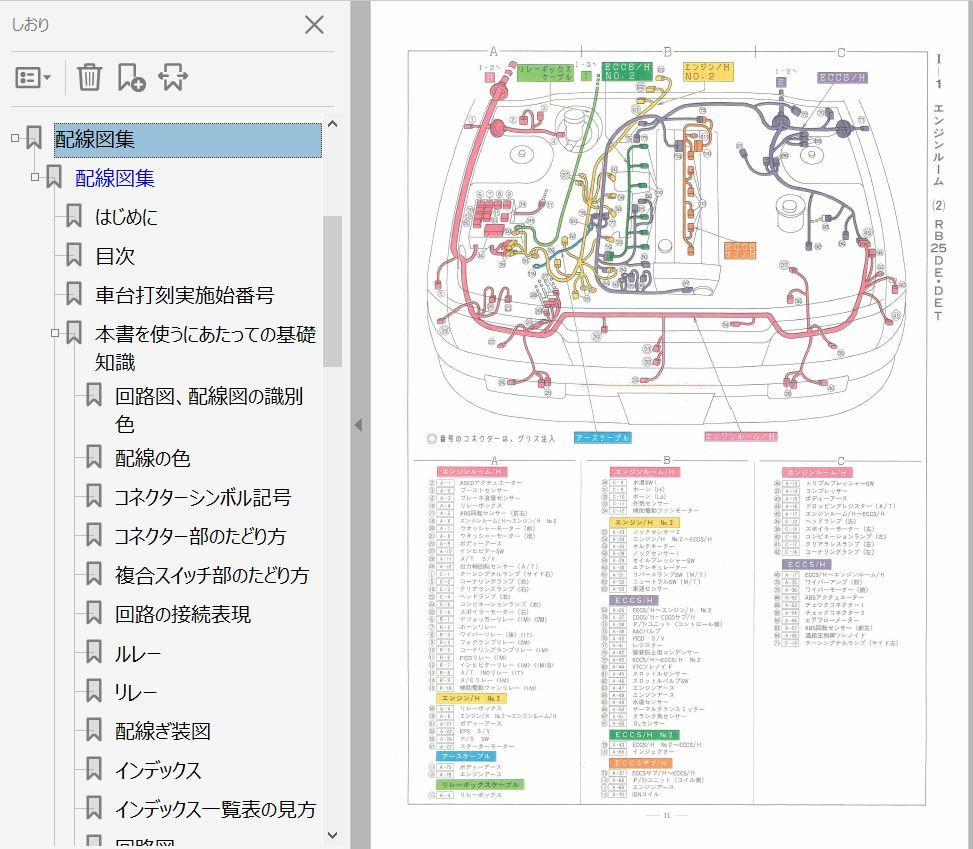Delete the selected bookmark with trash icon
The width and height of the screenshot is (973, 849).
89,78
